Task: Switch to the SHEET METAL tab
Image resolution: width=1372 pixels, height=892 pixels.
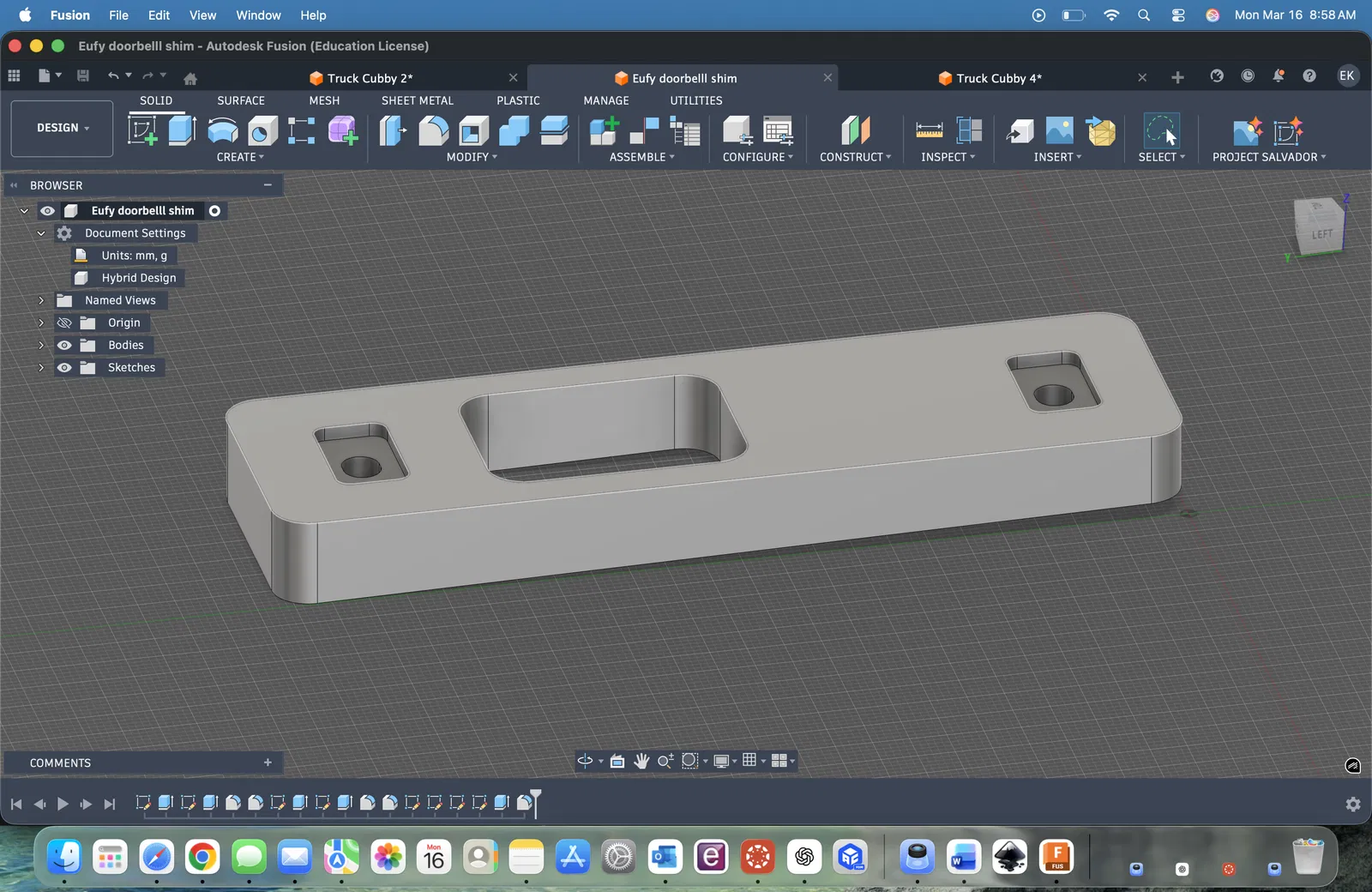Action: pyautogui.click(x=417, y=100)
